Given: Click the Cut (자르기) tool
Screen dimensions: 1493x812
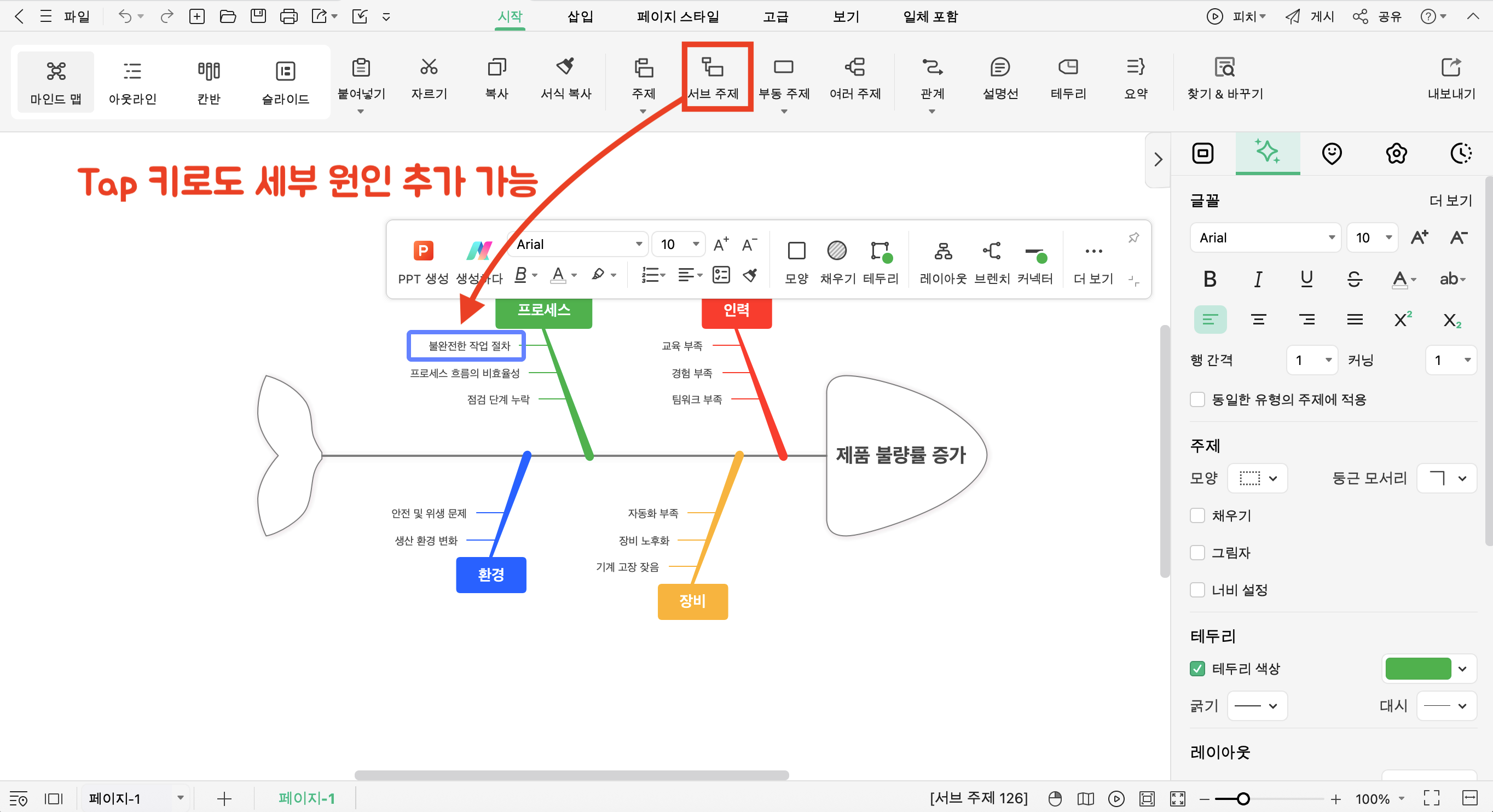Looking at the screenshot, I should coord(429,79).
